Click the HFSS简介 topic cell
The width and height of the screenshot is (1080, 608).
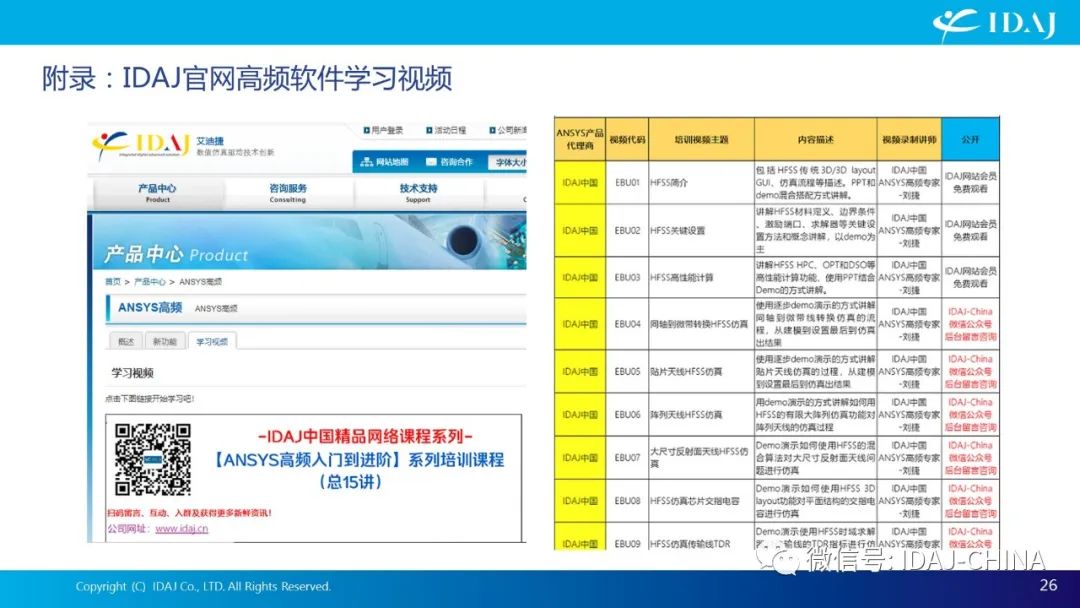701,182
